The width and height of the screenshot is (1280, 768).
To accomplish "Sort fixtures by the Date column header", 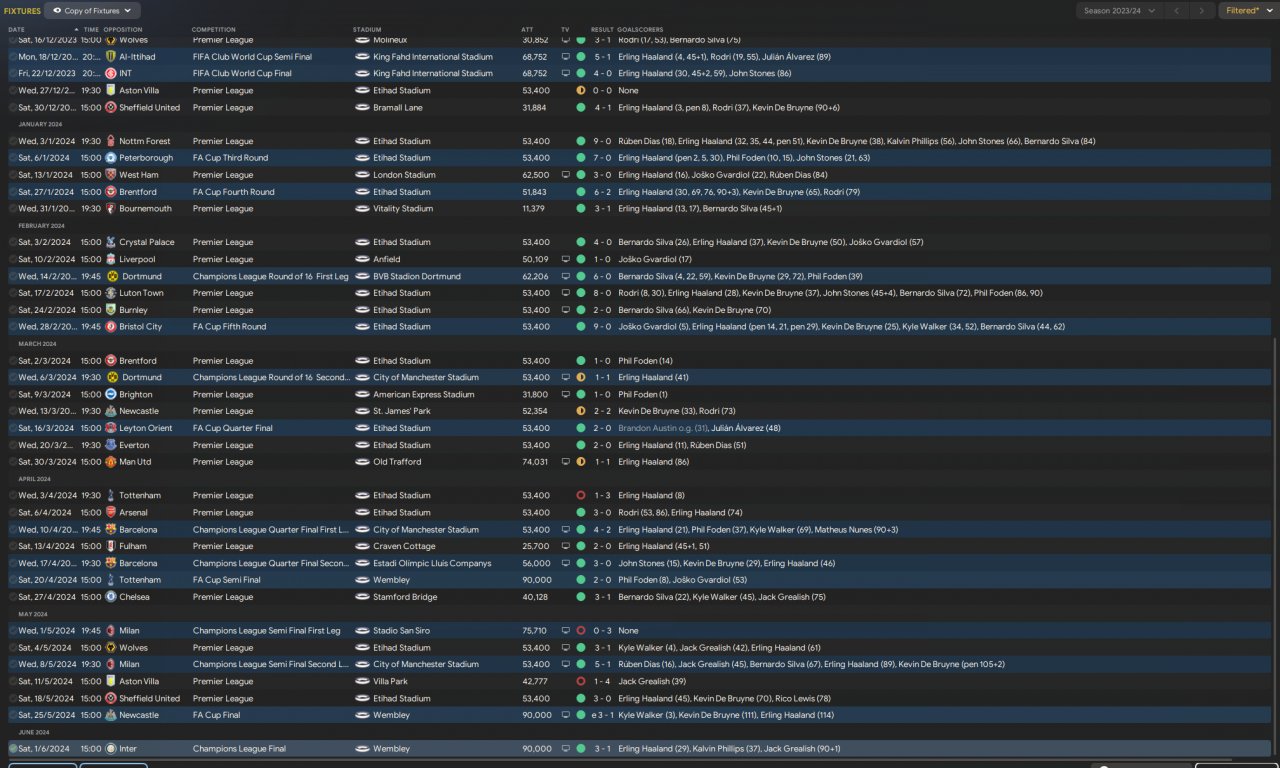I will tap(17, 29).
